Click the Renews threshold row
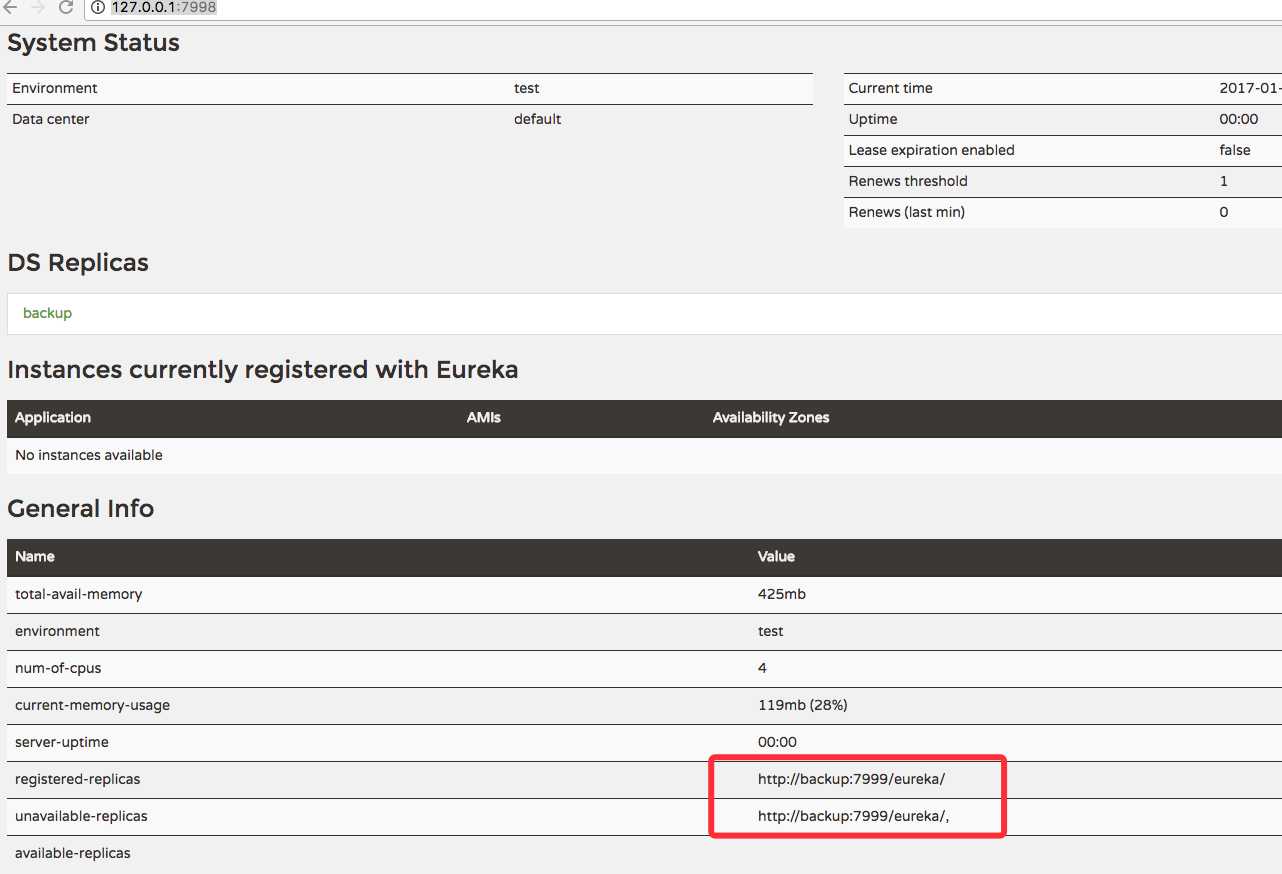Viewport: 1282px width, 874px height. tap(1063, 181)
